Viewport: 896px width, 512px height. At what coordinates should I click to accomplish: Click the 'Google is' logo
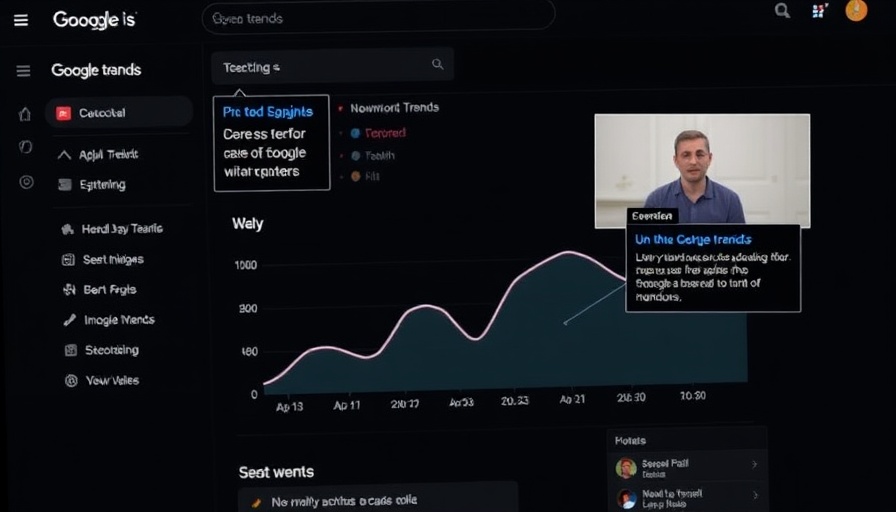pos(94,19)
